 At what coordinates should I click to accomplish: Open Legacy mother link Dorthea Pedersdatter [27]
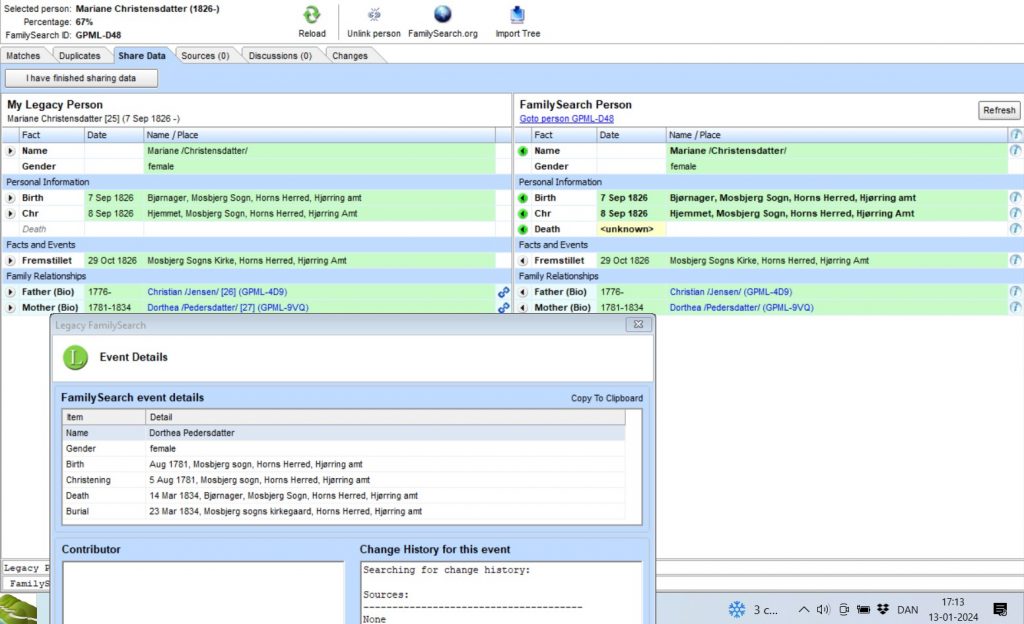[227, 307]
